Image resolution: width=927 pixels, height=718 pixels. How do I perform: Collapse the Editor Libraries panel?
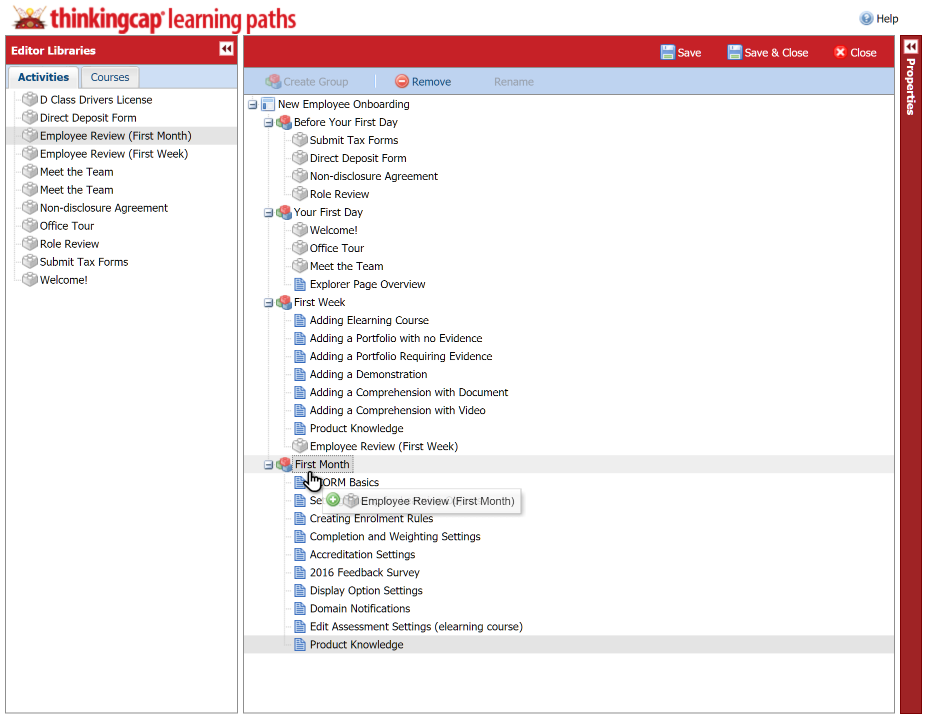coord(226,49)
